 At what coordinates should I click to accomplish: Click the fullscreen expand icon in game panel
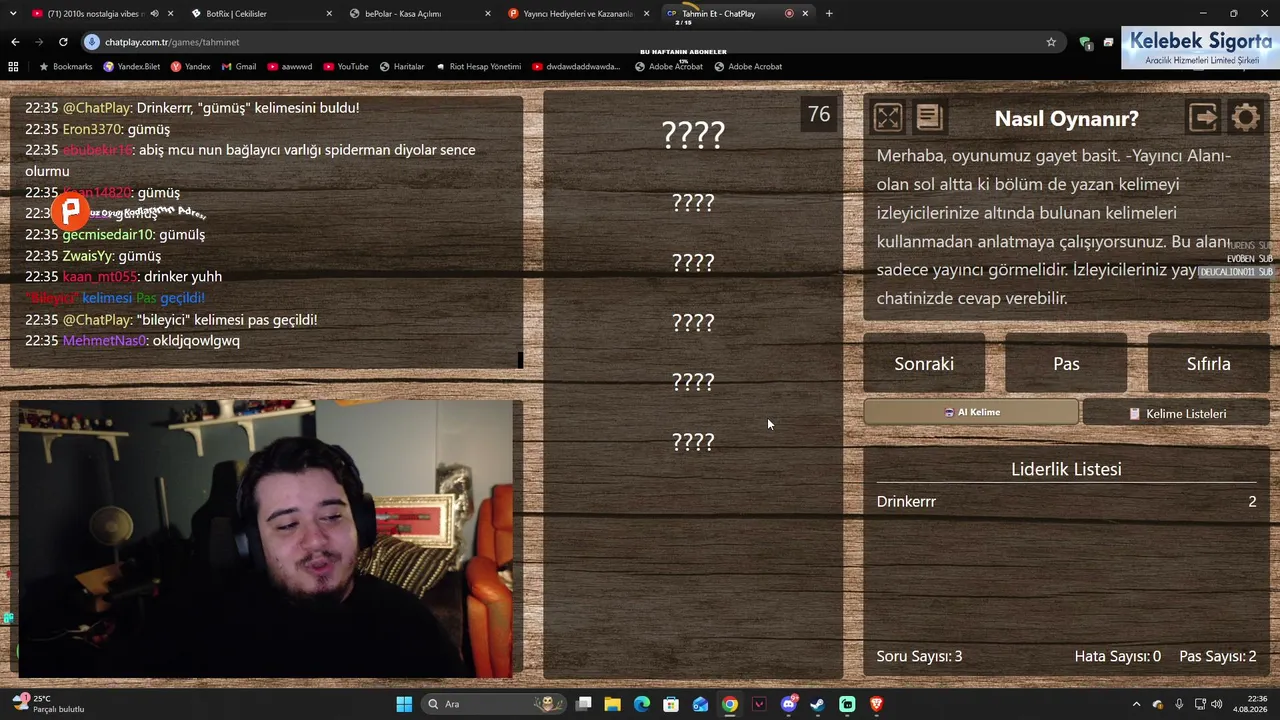887,118
